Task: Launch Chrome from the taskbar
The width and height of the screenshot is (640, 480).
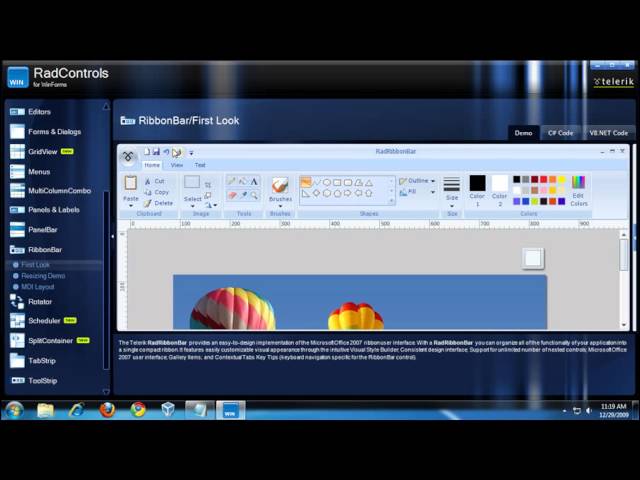Action: point(138,410)
